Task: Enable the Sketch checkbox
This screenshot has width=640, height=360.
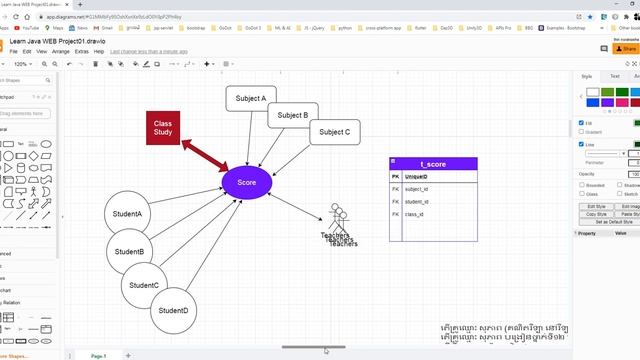Action: tap(620, 194)
